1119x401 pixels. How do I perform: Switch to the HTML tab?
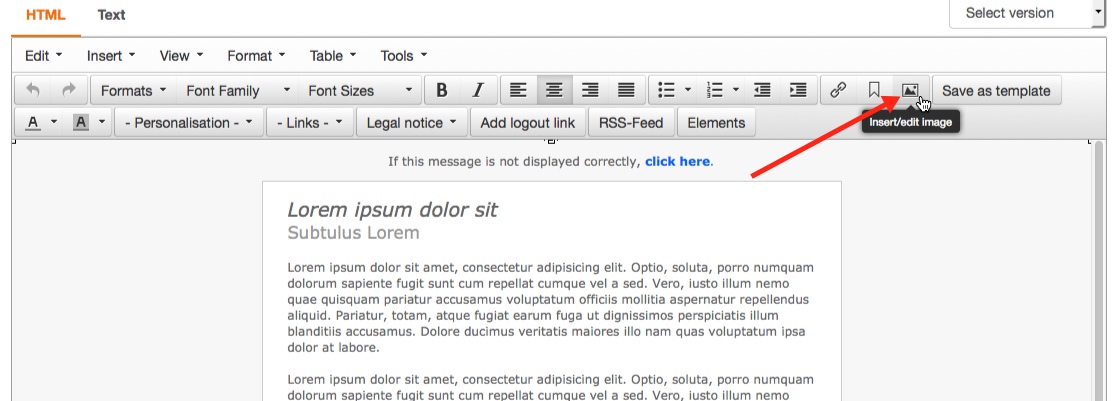point(46,15)
